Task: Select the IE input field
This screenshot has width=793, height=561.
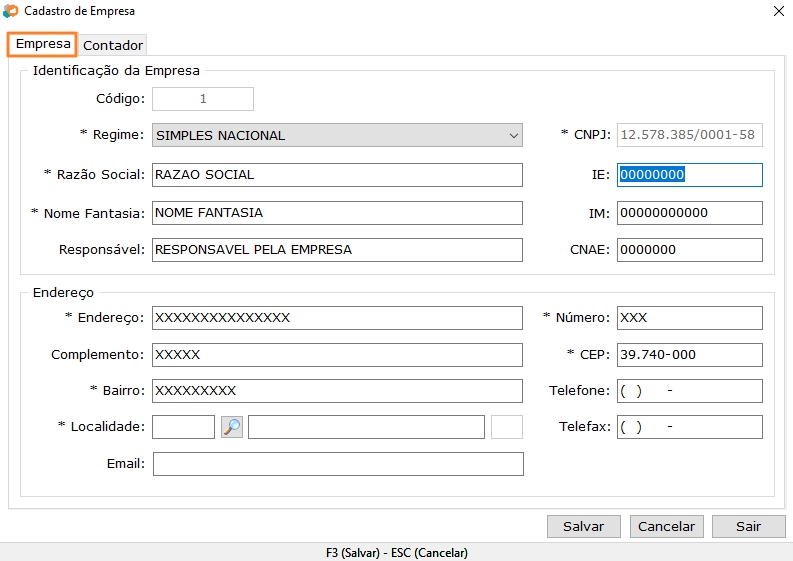Action: (690, 175)
